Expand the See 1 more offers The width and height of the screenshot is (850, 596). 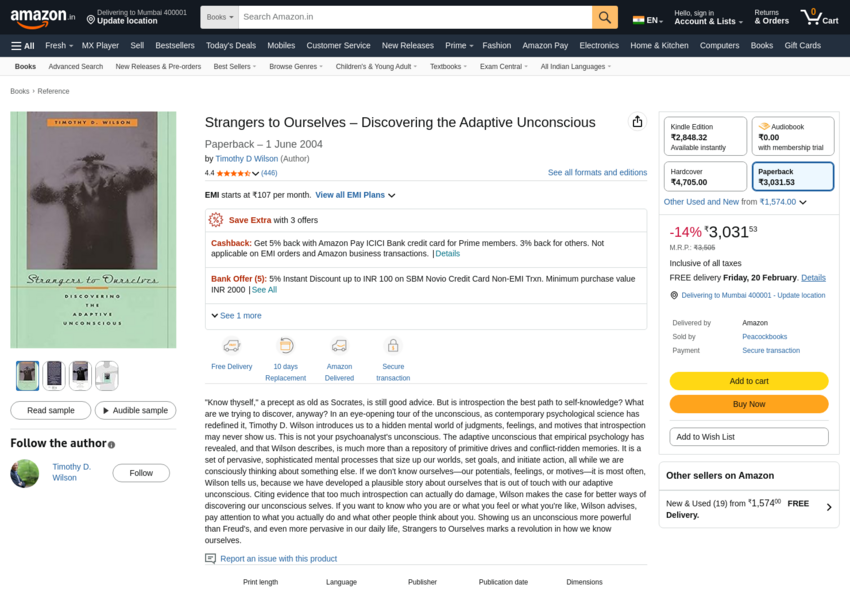[236, 316]
